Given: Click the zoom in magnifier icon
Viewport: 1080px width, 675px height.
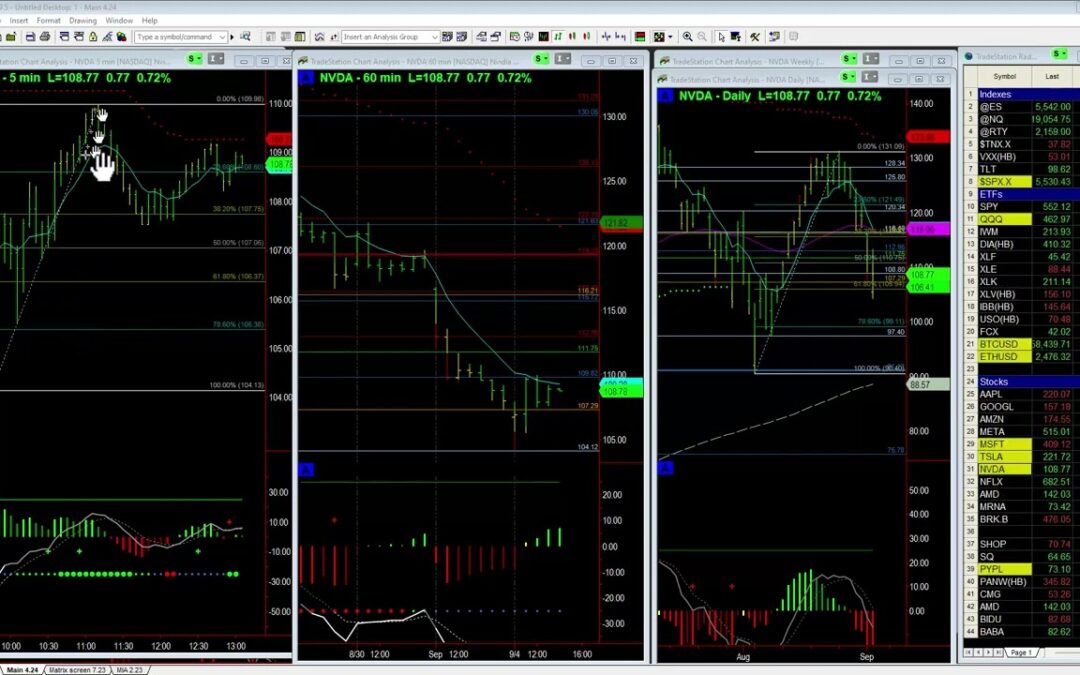Looking at the screenshot, I should [x=687, y=37].
